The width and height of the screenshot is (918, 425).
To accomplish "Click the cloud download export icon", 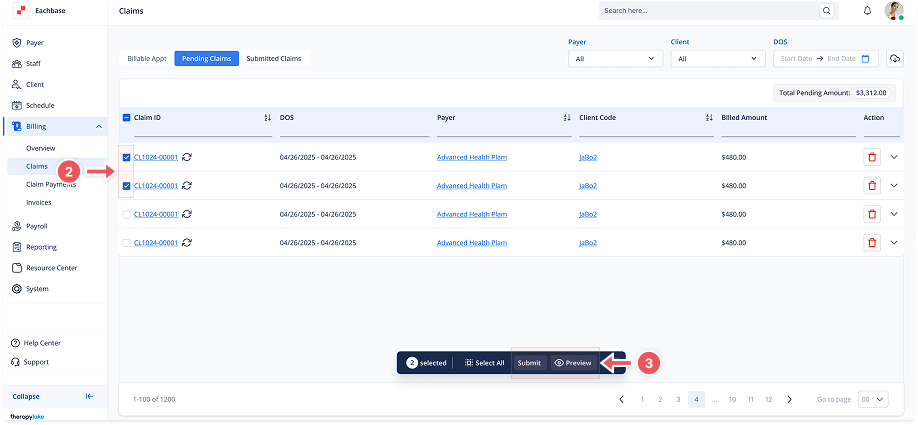I will click(895, 59).
